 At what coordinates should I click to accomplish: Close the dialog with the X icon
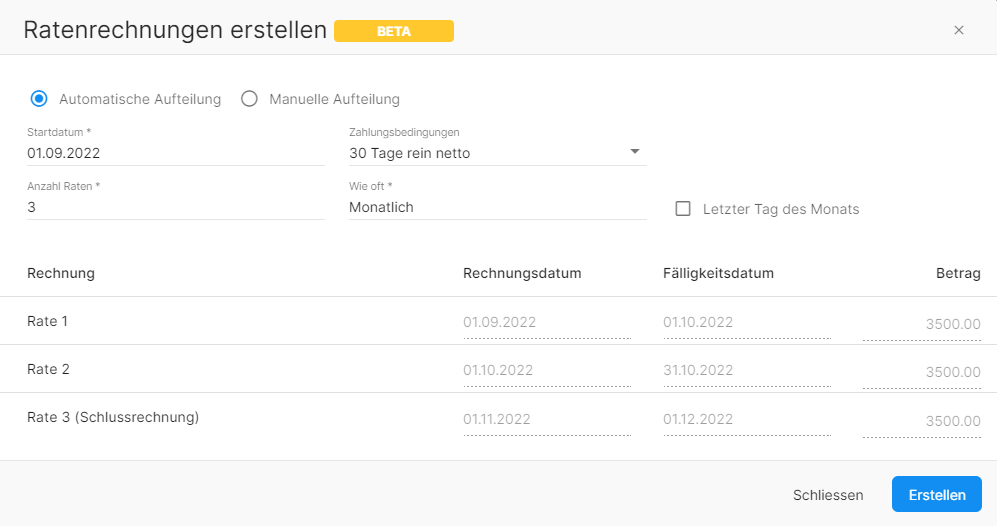[x=959, y=30]
